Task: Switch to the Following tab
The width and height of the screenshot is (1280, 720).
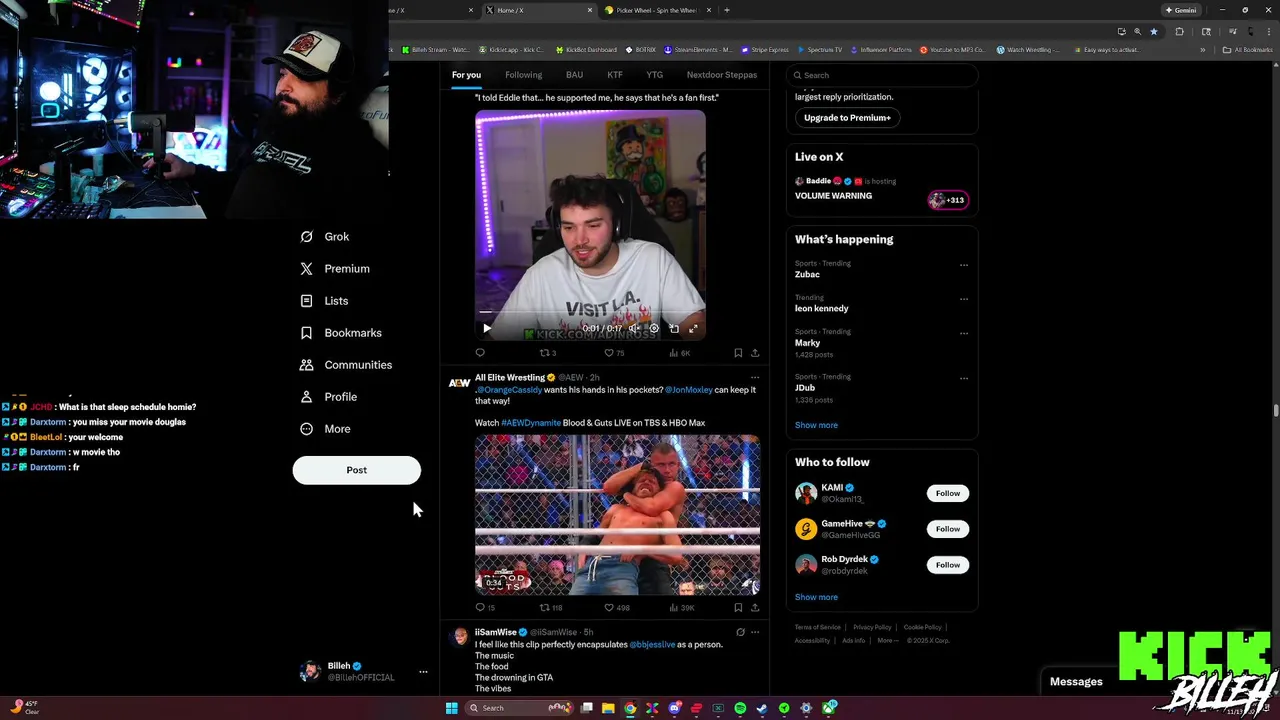Action: tap(523, 75)
